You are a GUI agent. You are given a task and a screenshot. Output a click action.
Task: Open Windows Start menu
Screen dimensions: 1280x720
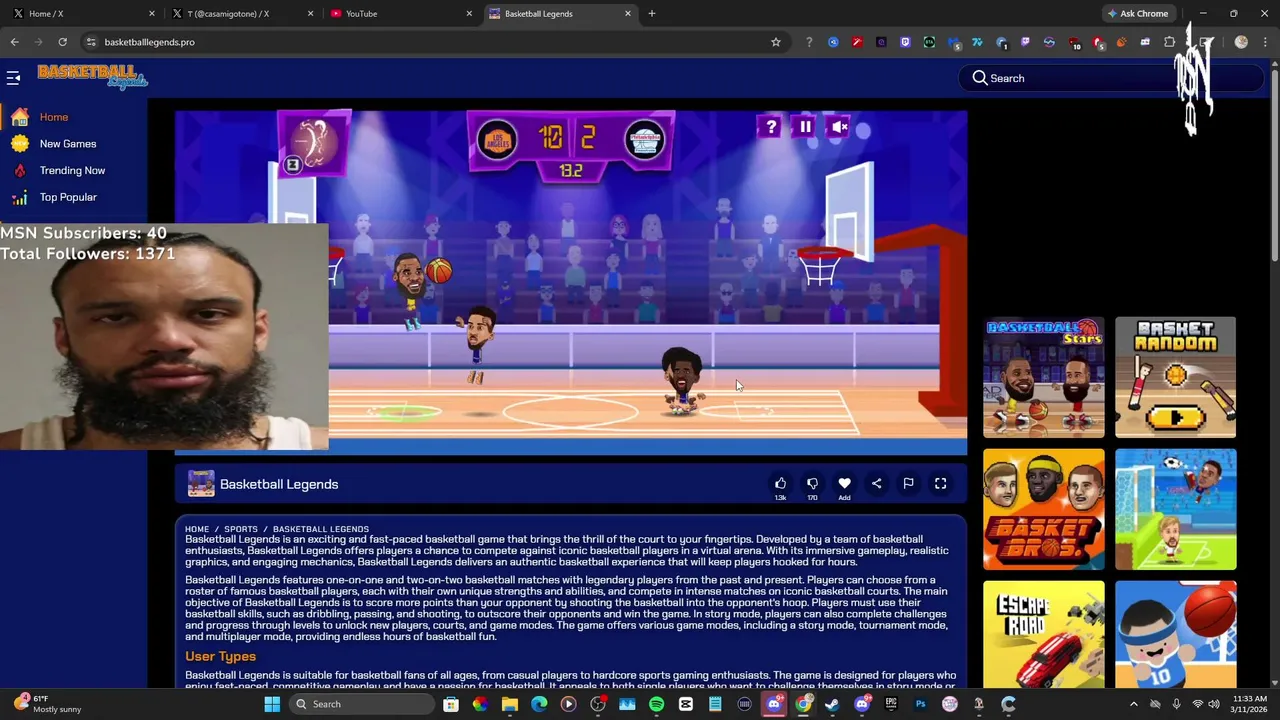pyautogui.click(x=271, y=704)
